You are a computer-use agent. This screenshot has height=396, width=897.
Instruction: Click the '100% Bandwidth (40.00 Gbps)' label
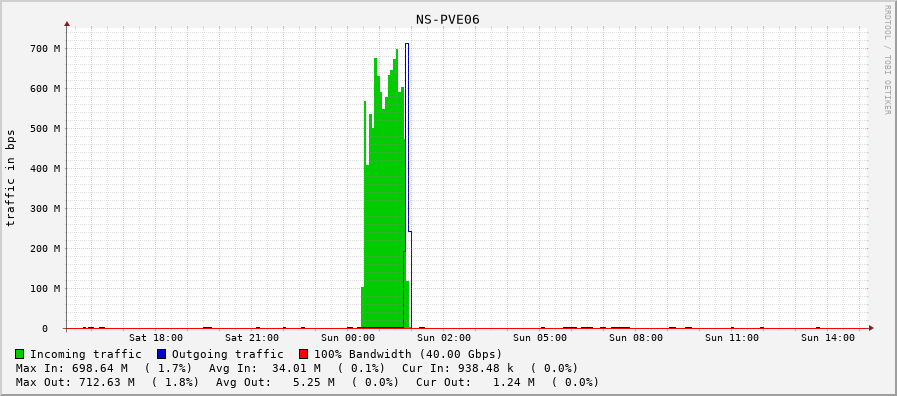(x=408, y=354)
